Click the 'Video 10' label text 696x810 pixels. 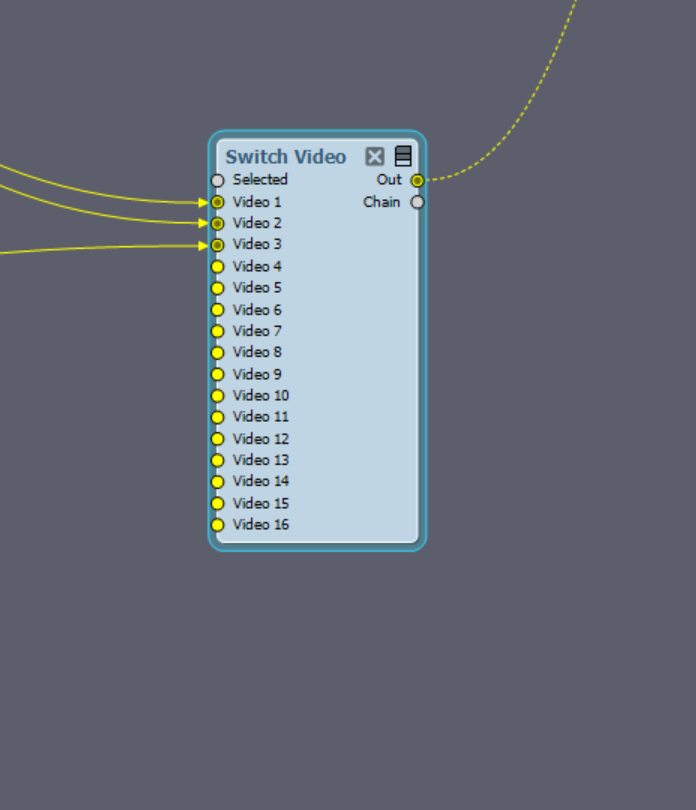(261, 395)
